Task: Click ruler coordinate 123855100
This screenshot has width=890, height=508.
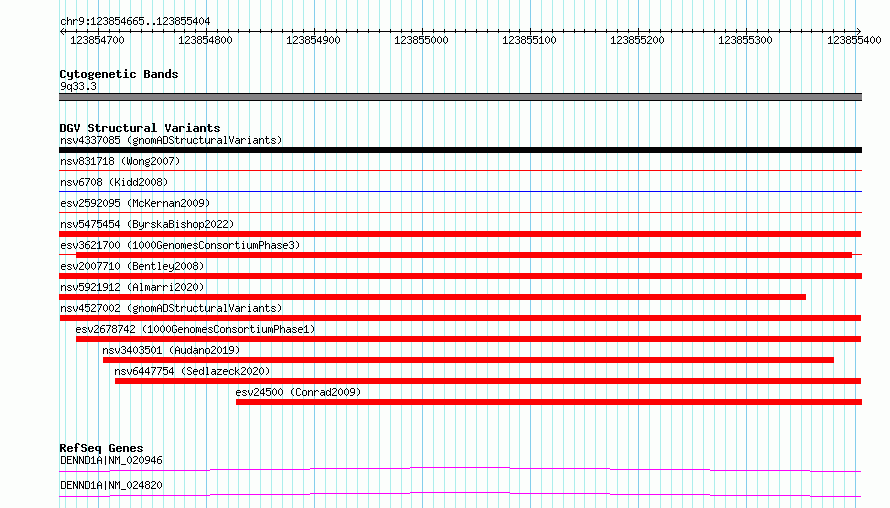Action: [x=529, y=40]
